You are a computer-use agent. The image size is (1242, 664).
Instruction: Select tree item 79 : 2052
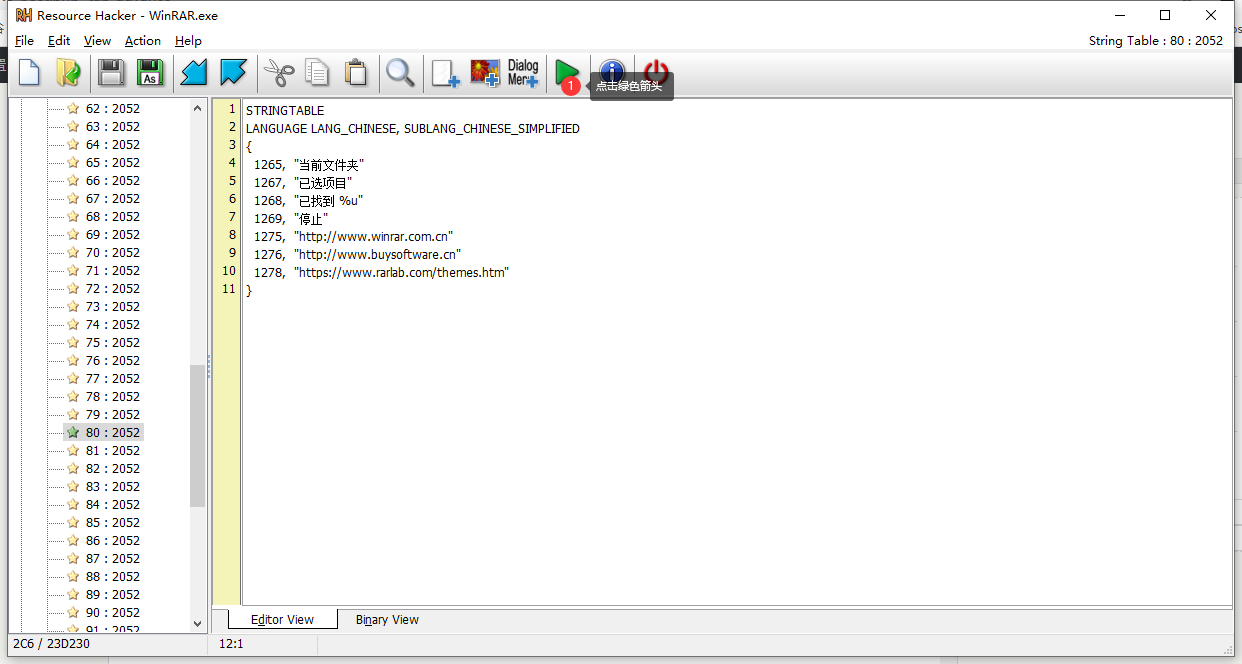click(x=112, y=415)
